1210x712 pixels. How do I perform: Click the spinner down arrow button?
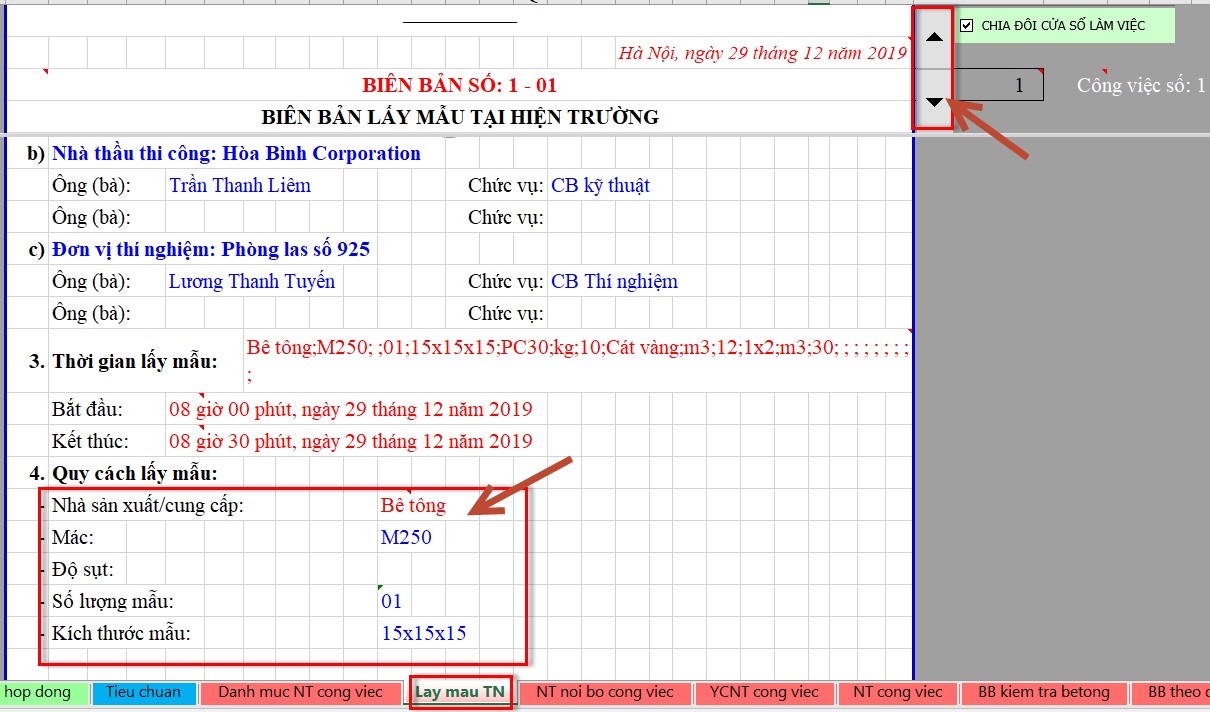point(934,100)
